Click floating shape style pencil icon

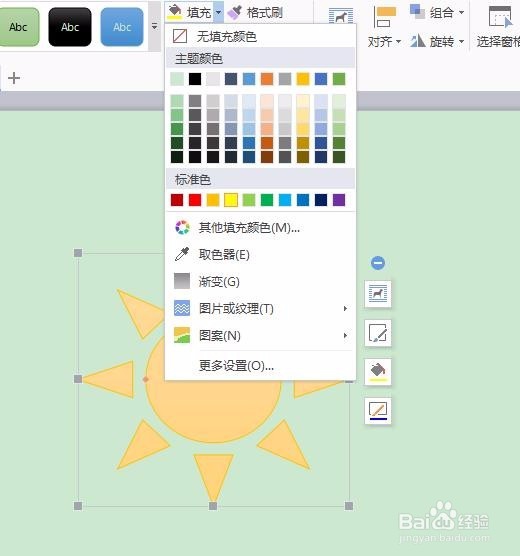[378, 333]
